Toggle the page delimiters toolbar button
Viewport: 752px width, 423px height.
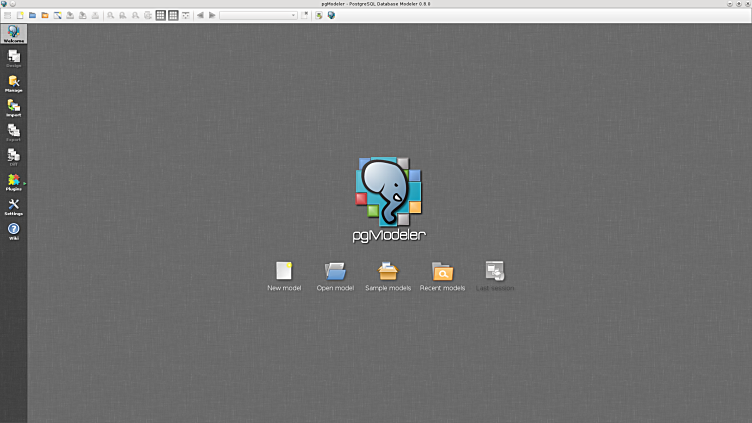point(186,16)
